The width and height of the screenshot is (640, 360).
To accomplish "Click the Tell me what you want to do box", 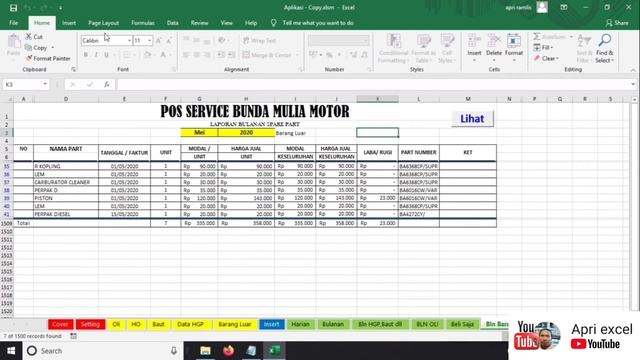I will [x=318, y=23].
